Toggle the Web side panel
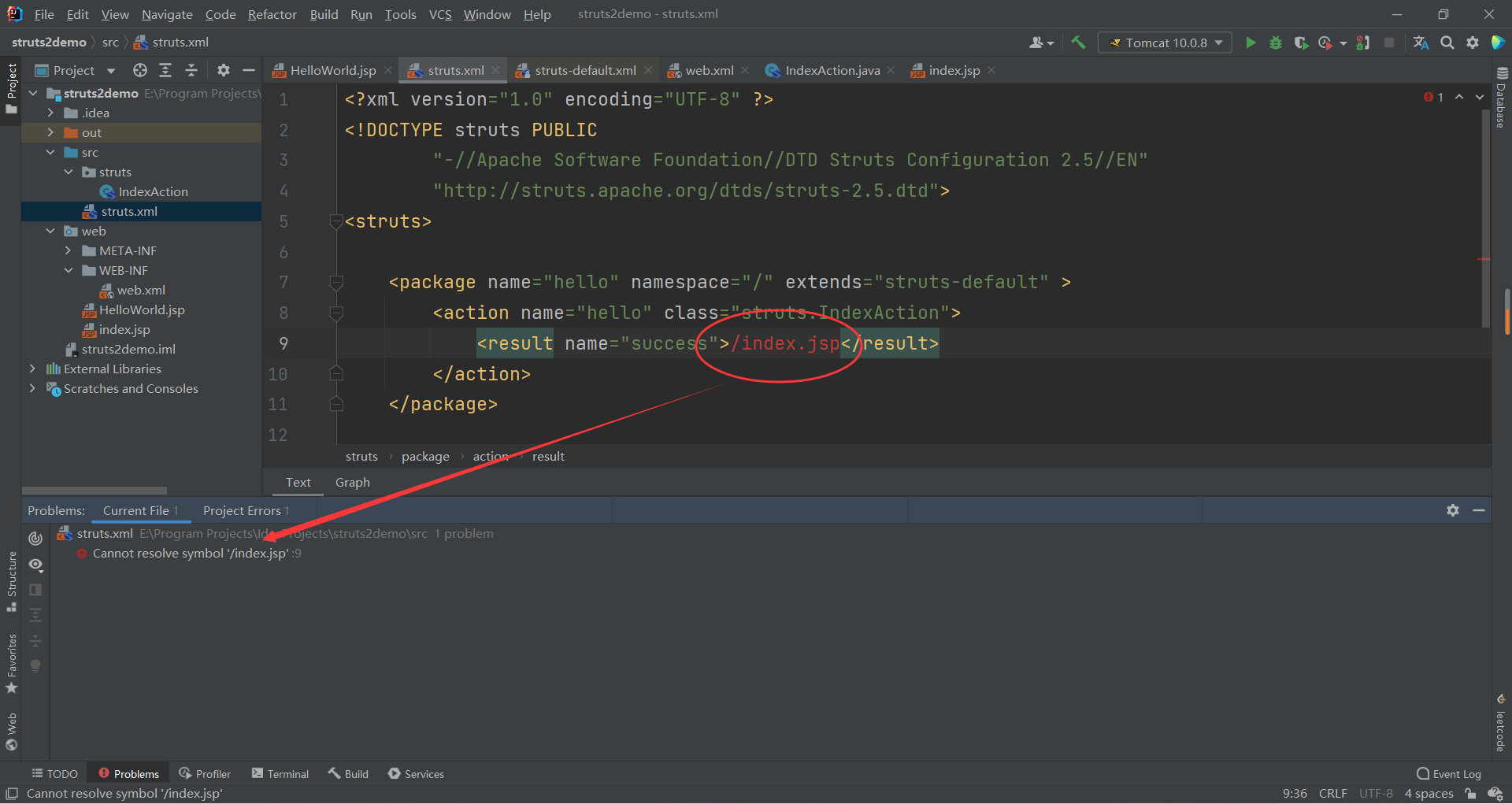This screenshot has width=1512, height=804. click(11, 732)
